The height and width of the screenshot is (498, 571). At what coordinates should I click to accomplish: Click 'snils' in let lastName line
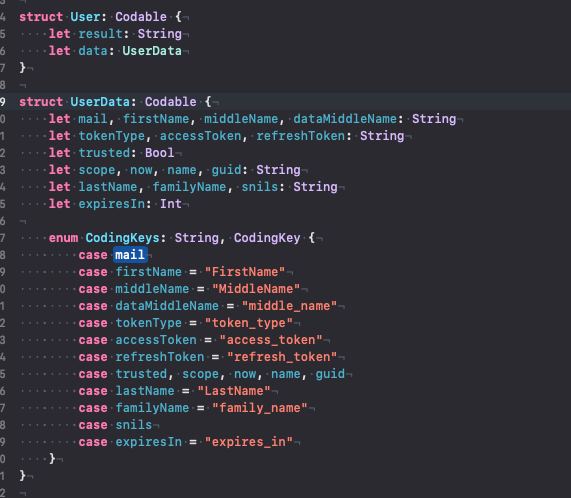point(260,187)
